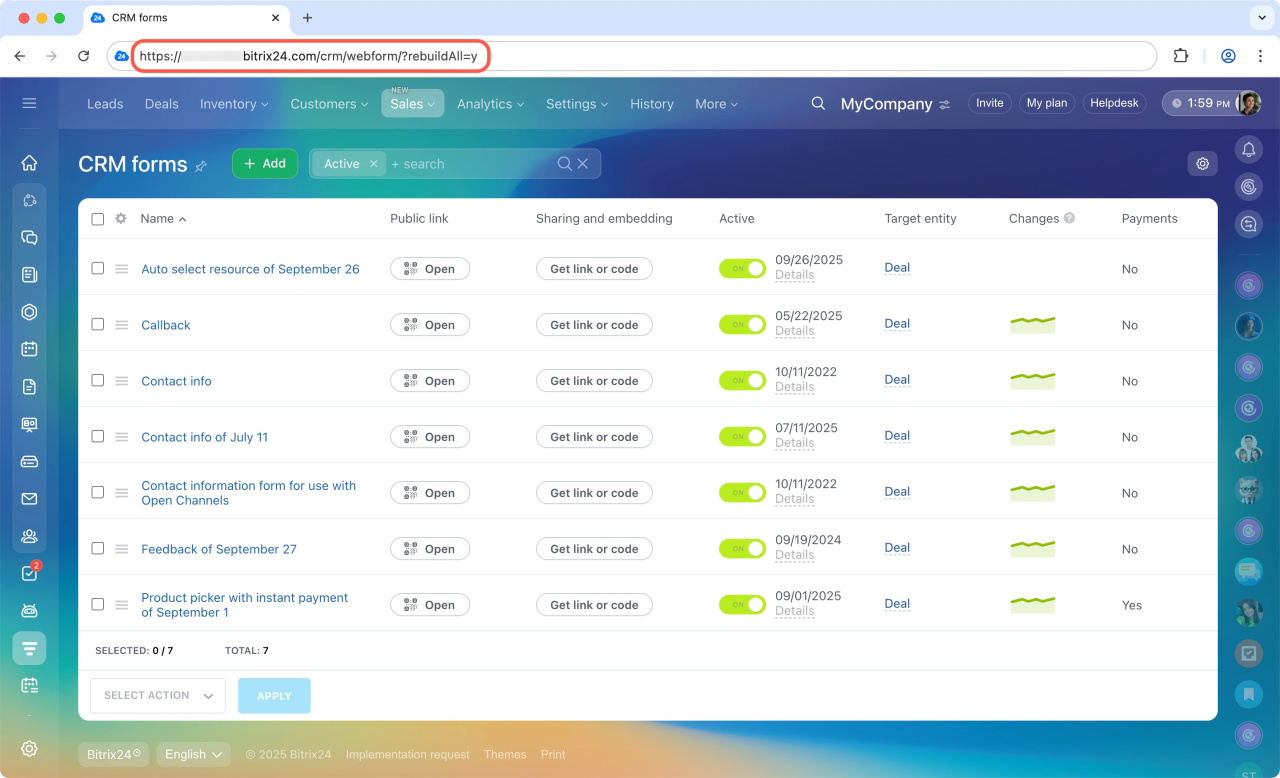Open the settings gear button above the table
This screenshot has height=778, width=1280.
coord(1202,164)
